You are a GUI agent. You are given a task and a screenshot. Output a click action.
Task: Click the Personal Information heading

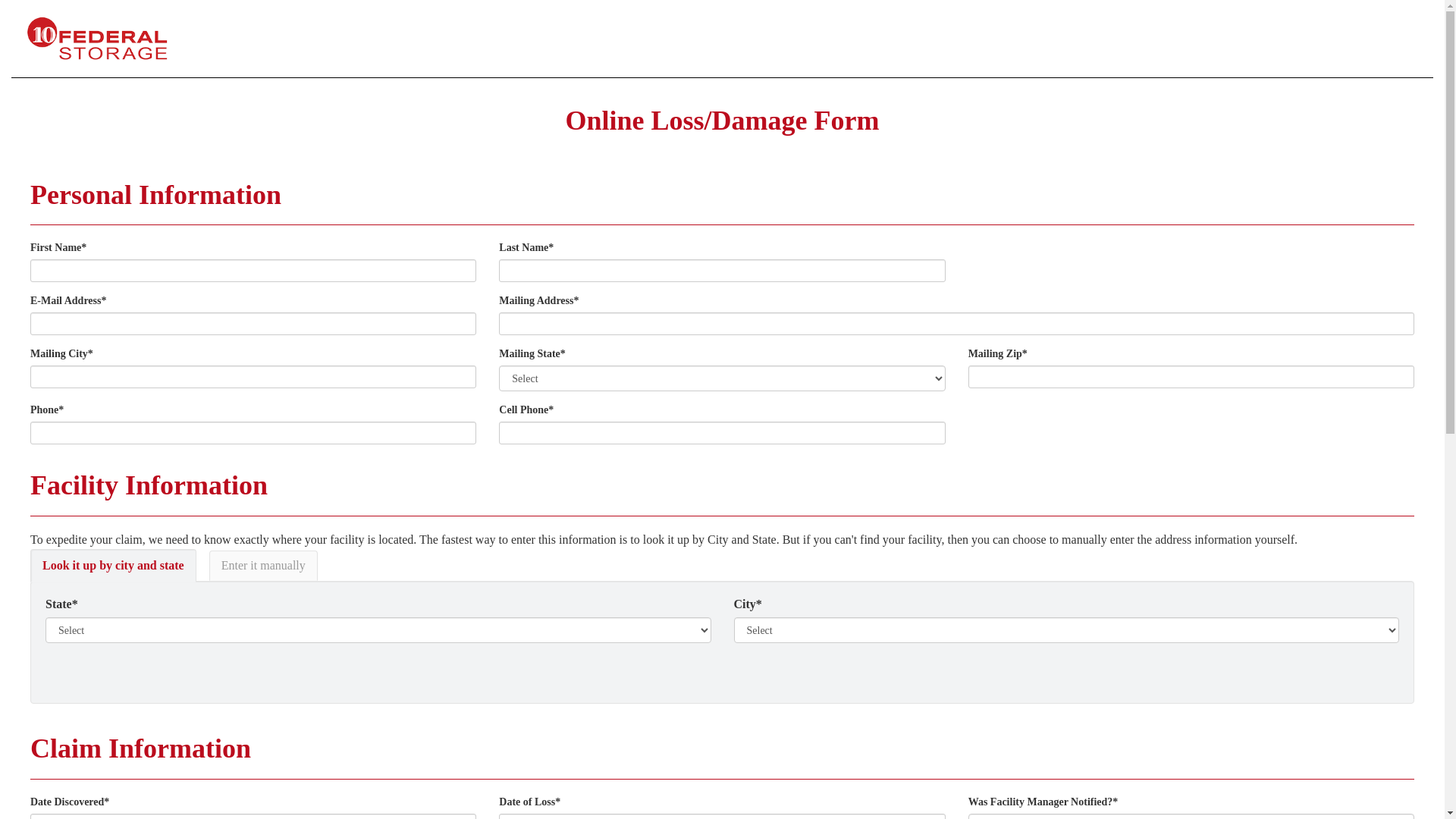[x=155, y=195]
